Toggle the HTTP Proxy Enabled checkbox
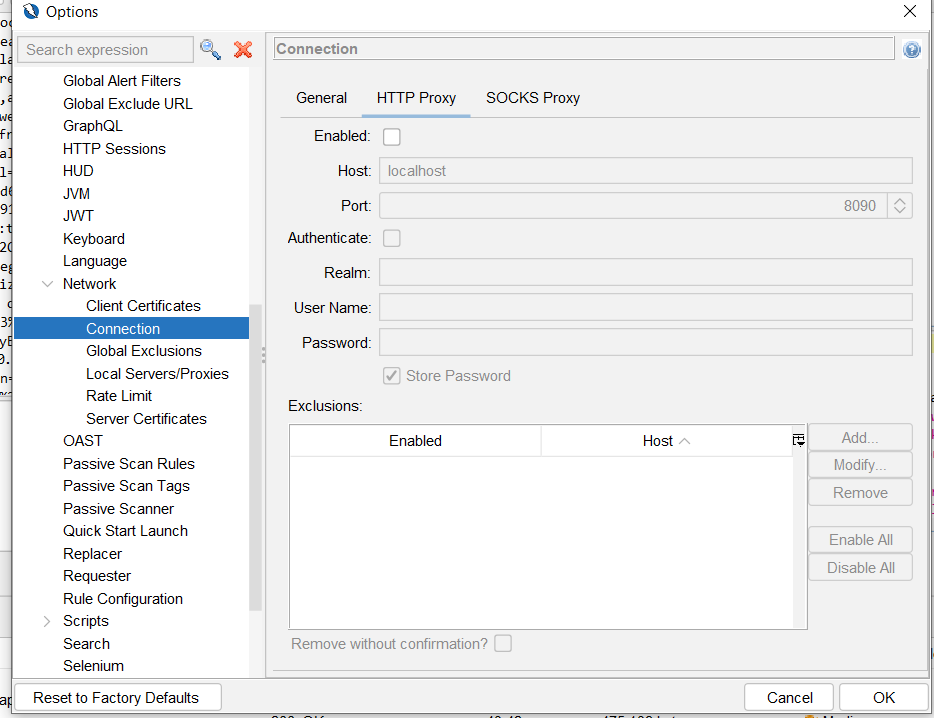The height and width of the screenshot is (718, 934). 391,136
